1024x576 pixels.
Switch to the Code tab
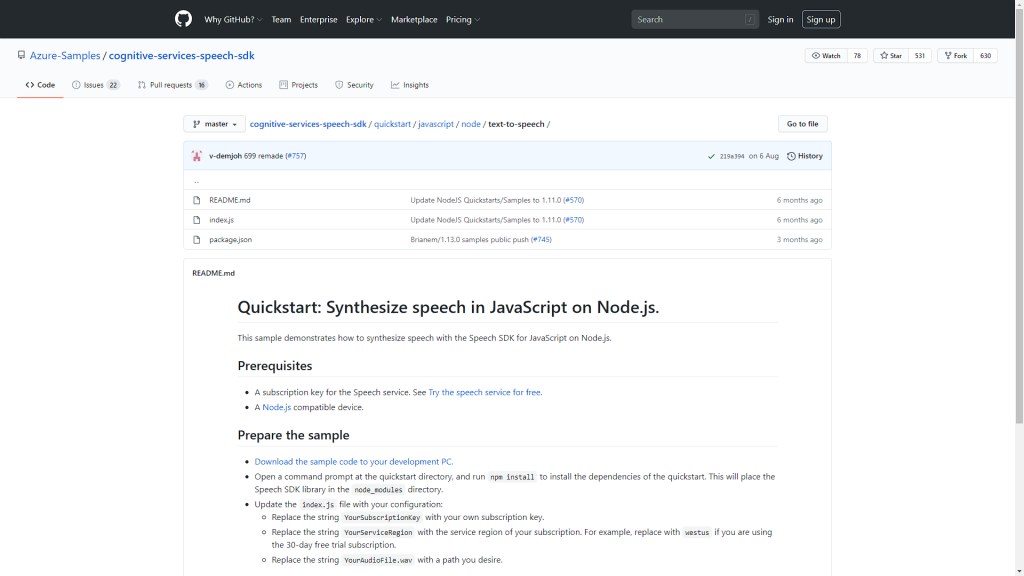(x=40, y=85)
